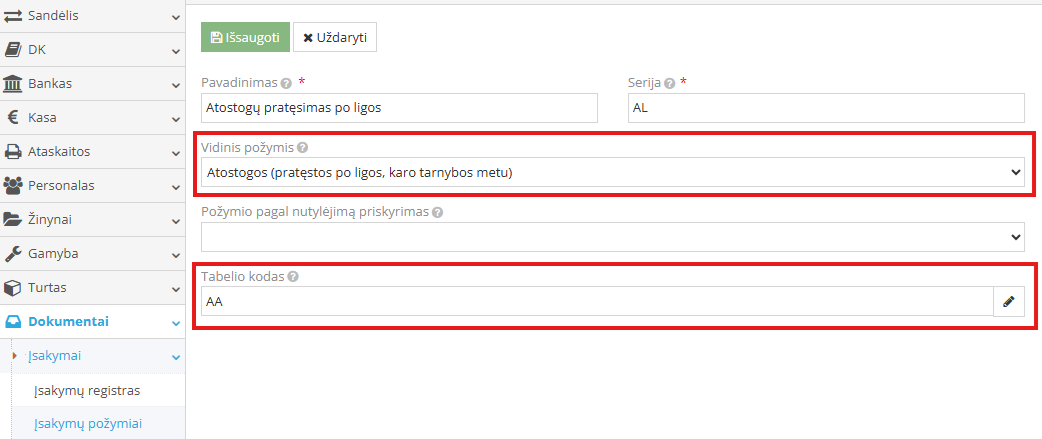Collapse Įsakymai submenu chevron
Viewport: 1042px width, 439px height.
(175, 357)
